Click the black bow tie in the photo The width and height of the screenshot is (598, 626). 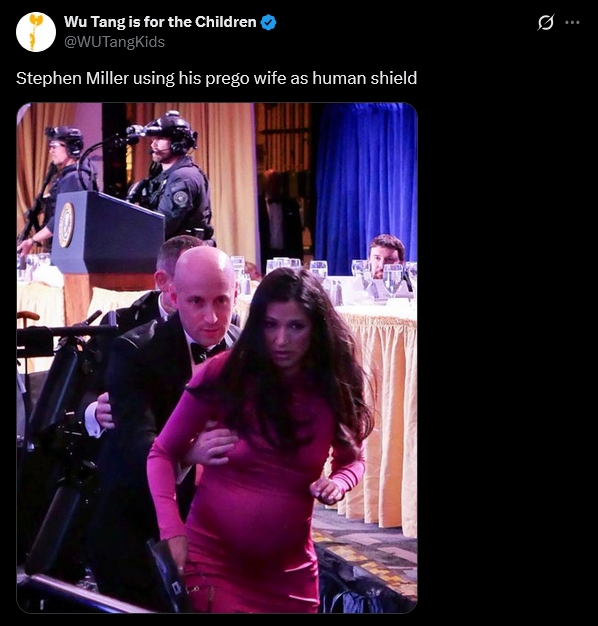click(x=207, y=352)
